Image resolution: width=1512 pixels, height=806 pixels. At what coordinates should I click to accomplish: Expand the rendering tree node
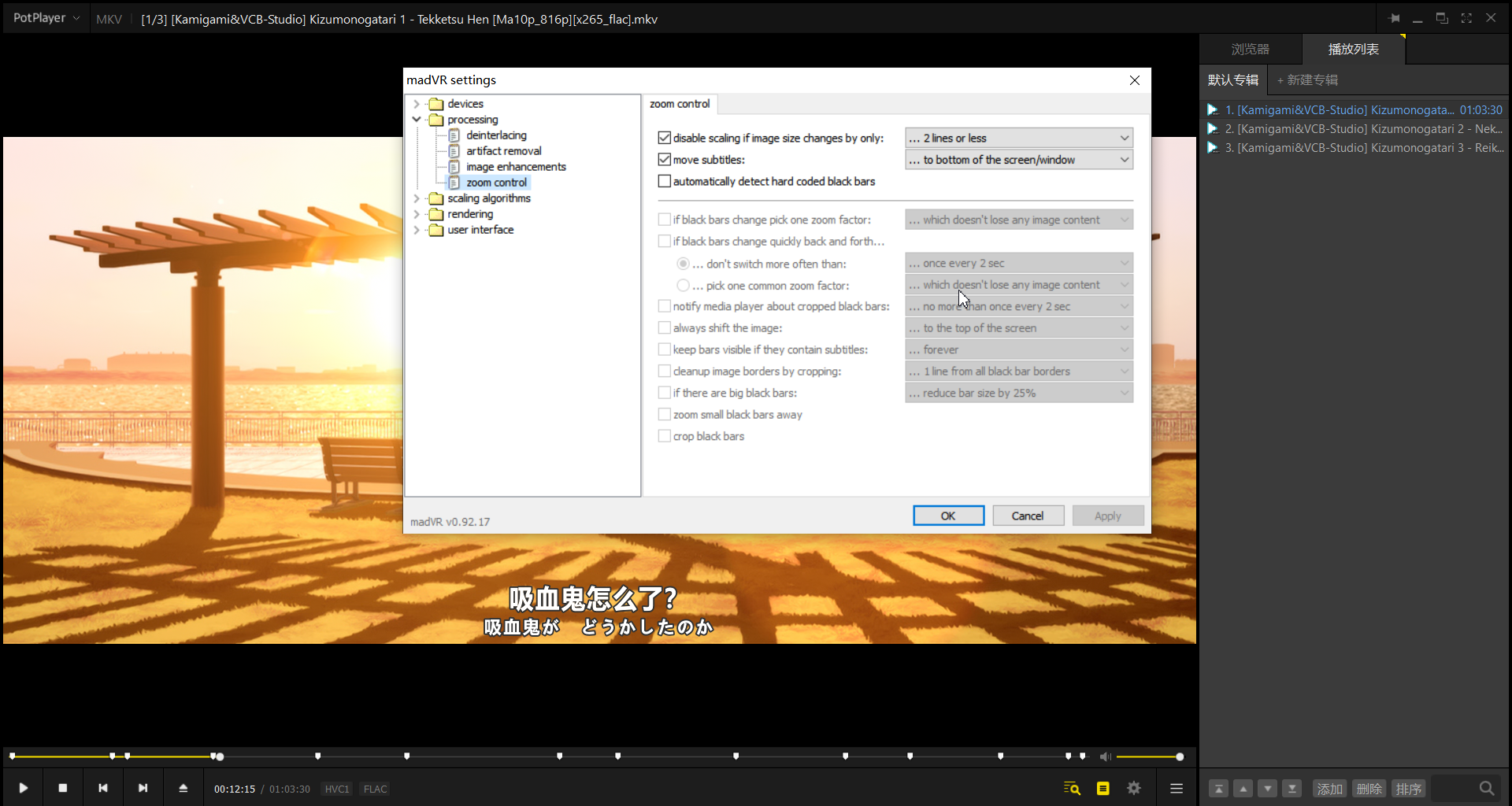pyautogui.click(x=417, y=214)
